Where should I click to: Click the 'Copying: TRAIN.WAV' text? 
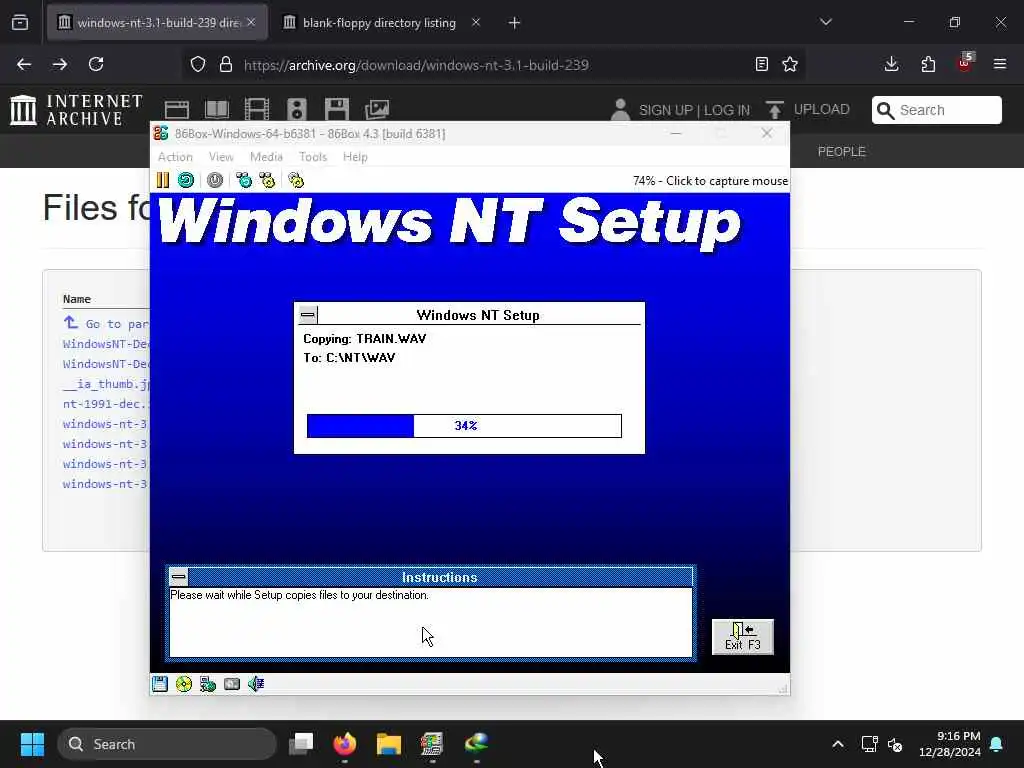(364, 338)
